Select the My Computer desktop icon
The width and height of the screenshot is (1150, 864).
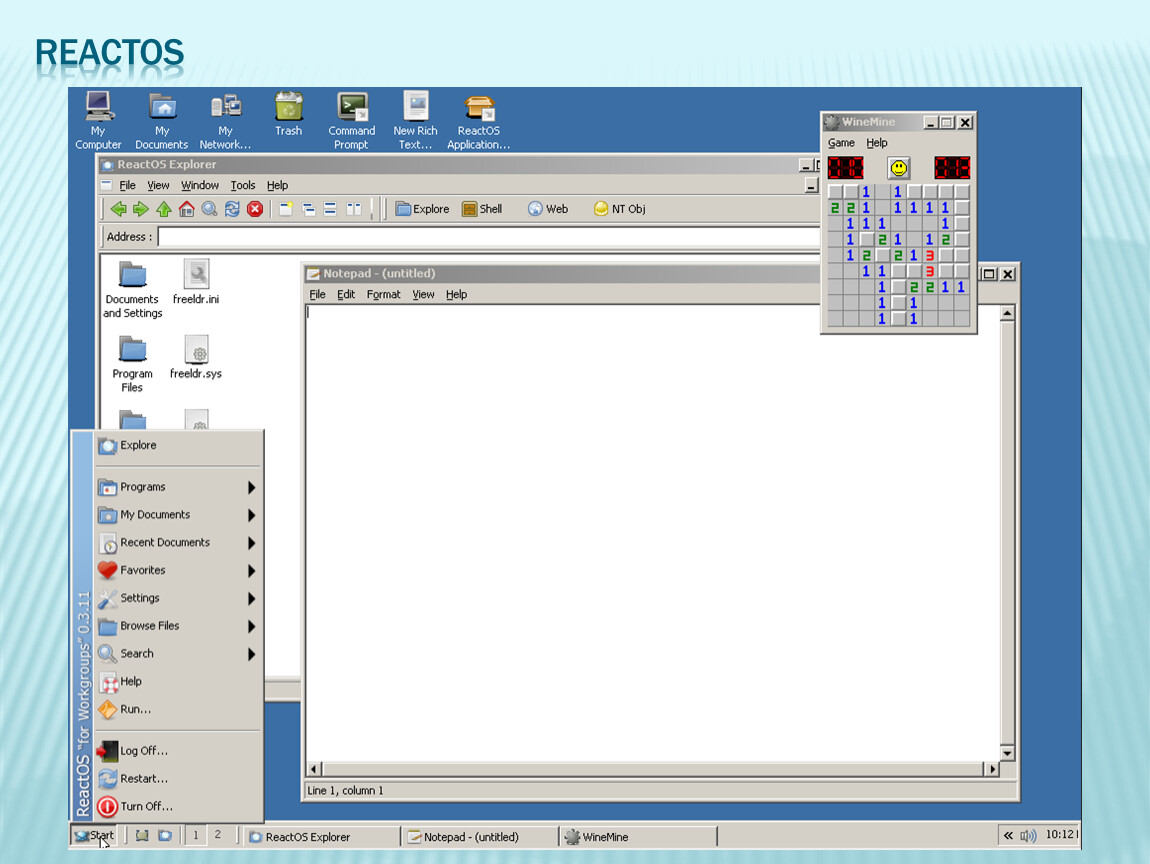pyautogui.click(x=98, y=120)
